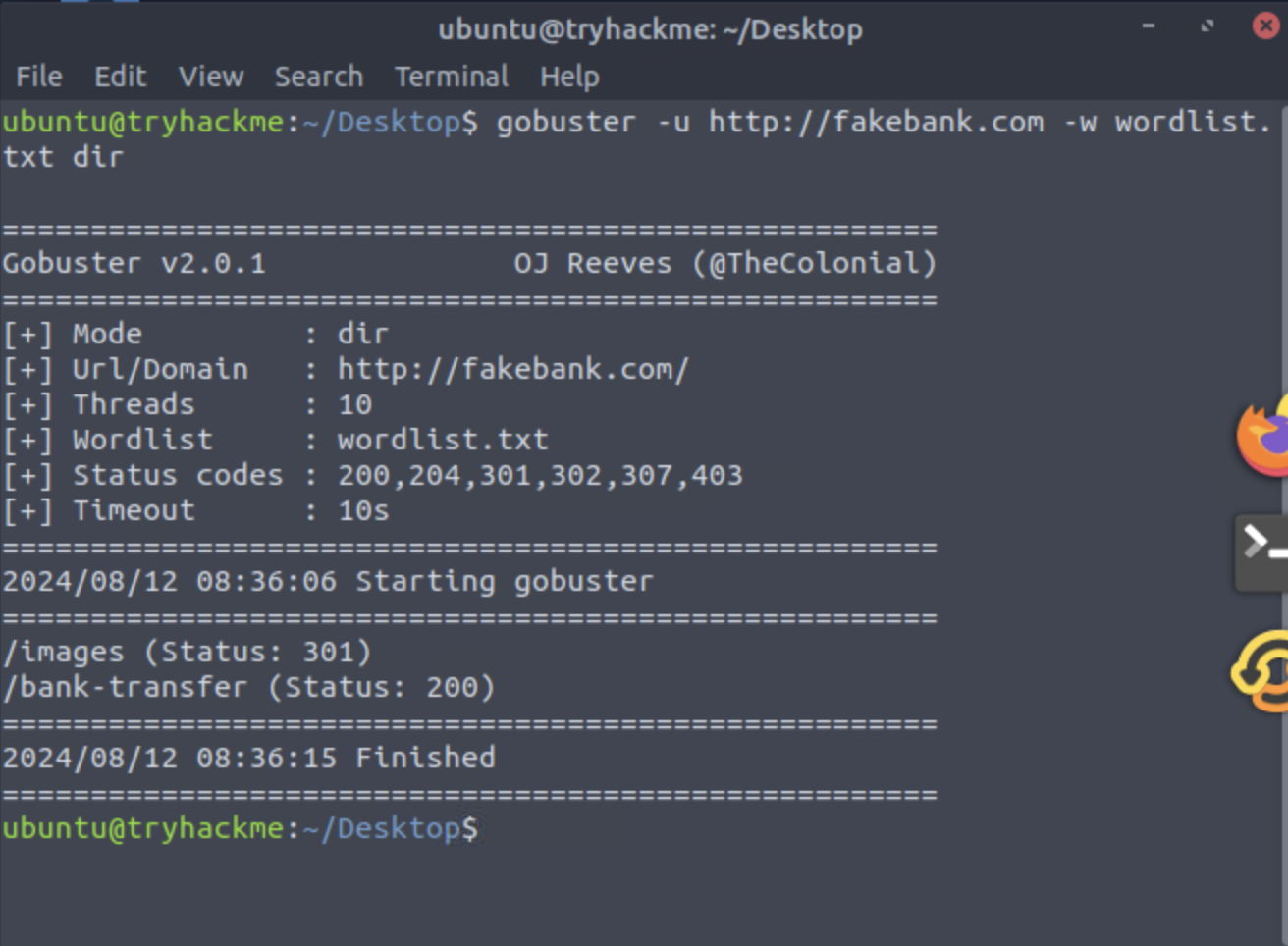Screen dimensions: 1288x946
Task: Click the wordlist.txt text in output
Action: pyautogui.click(x=442, y=439)
